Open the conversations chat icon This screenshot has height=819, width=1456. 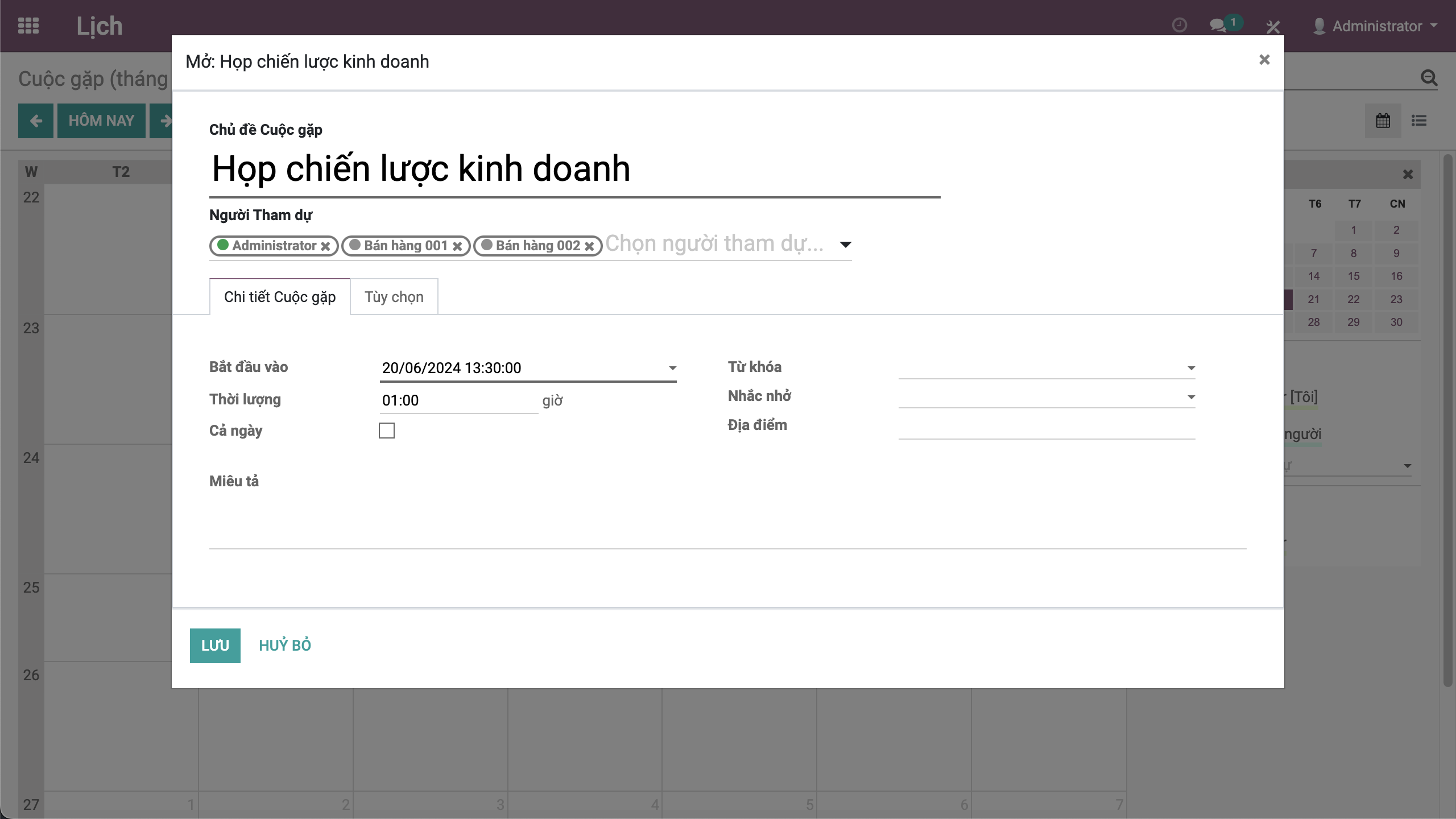coord(1218,26)
